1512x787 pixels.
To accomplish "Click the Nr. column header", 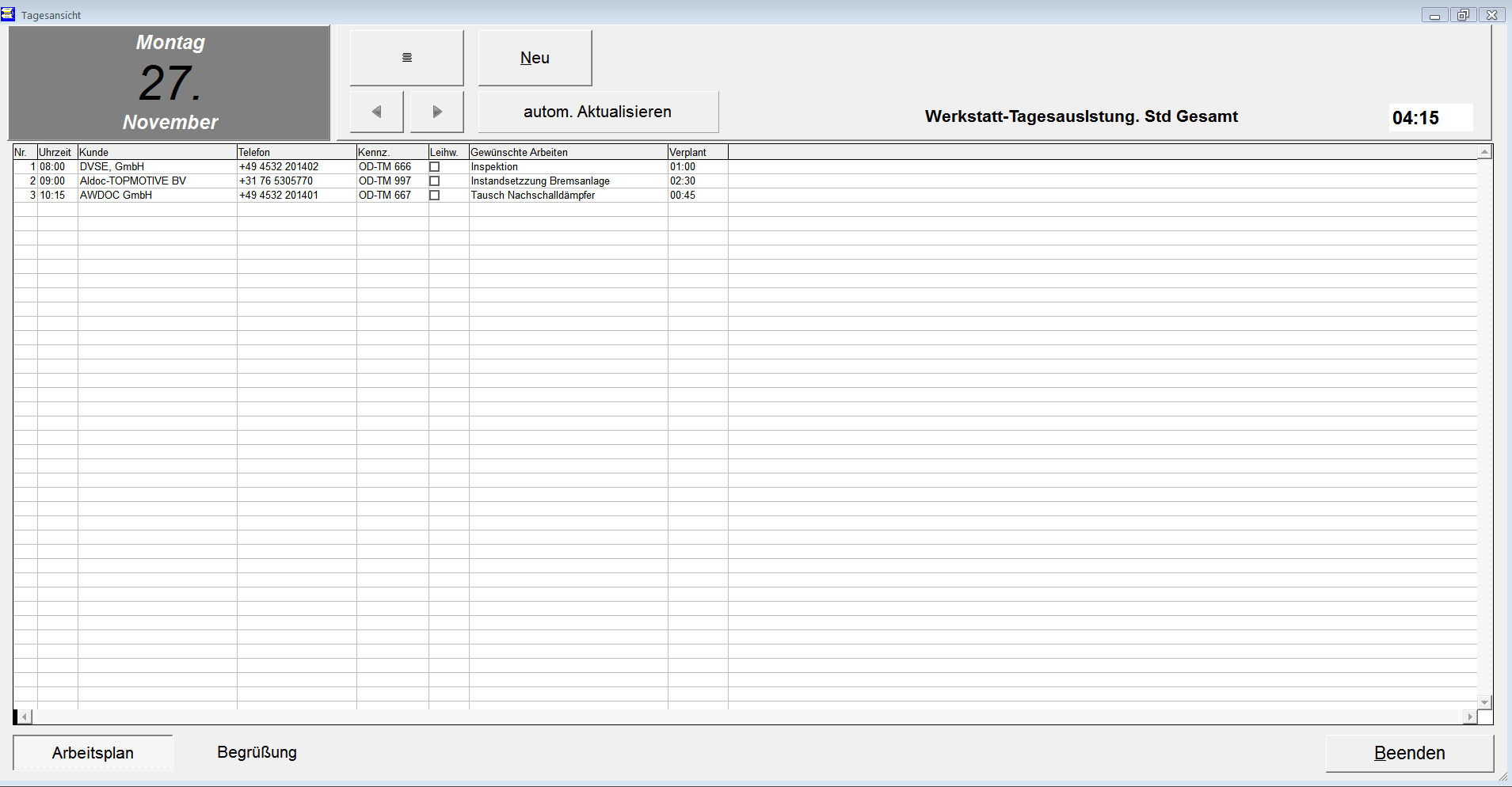I will coord(25,152).
